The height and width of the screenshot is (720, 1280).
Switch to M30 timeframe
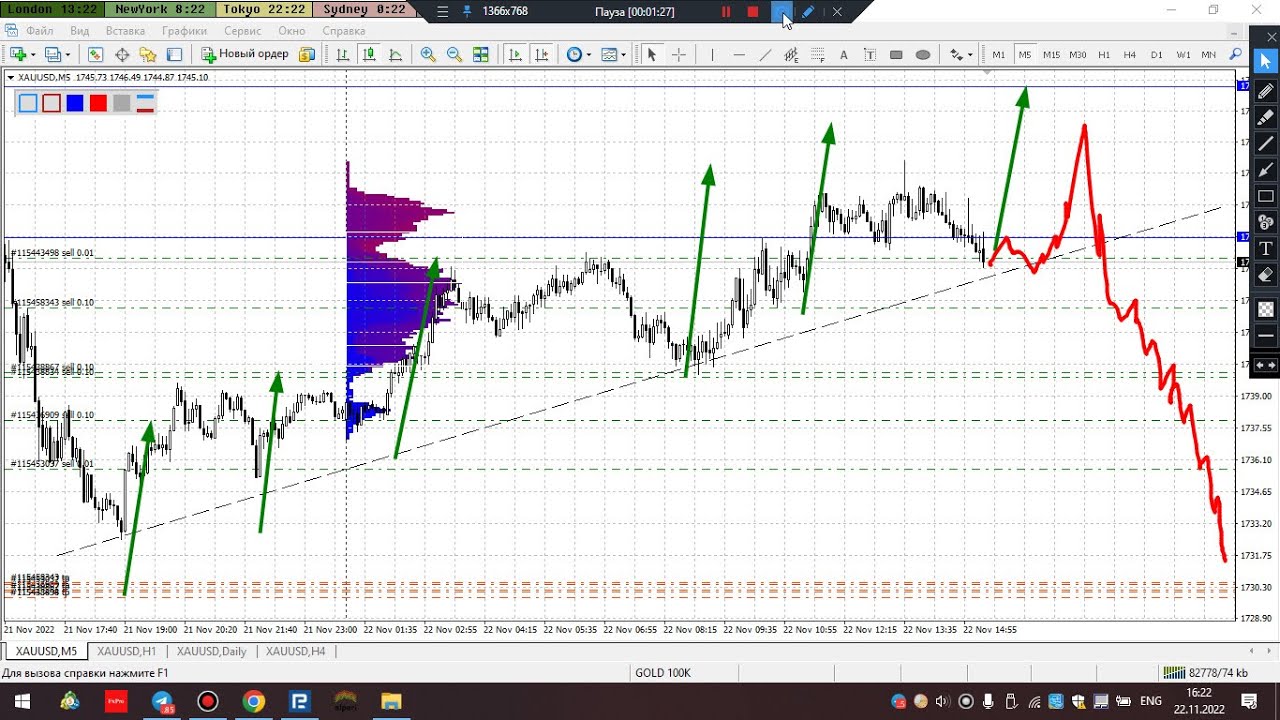(x=1077, y=54)
